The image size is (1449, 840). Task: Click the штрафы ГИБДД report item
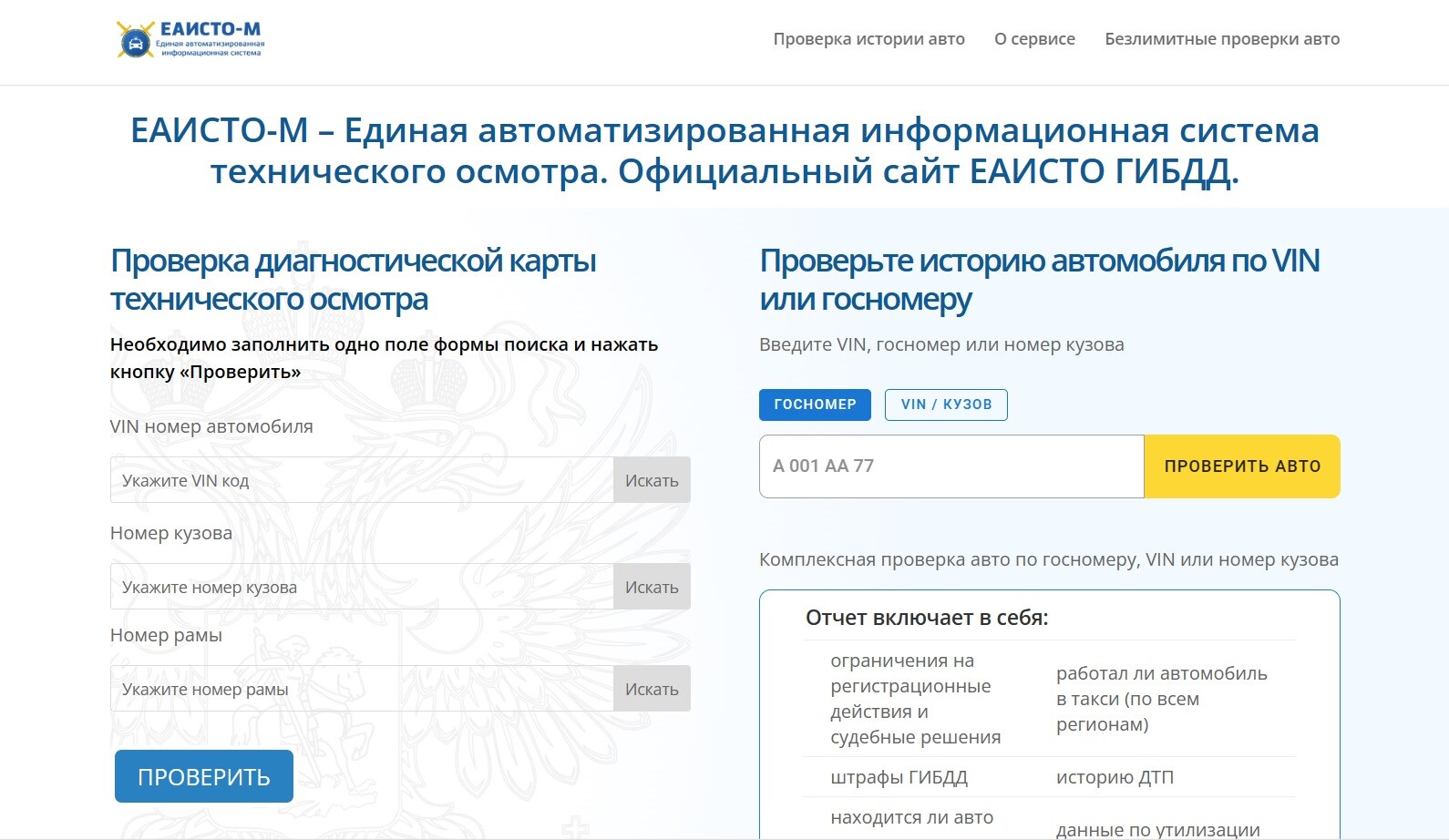899,777
